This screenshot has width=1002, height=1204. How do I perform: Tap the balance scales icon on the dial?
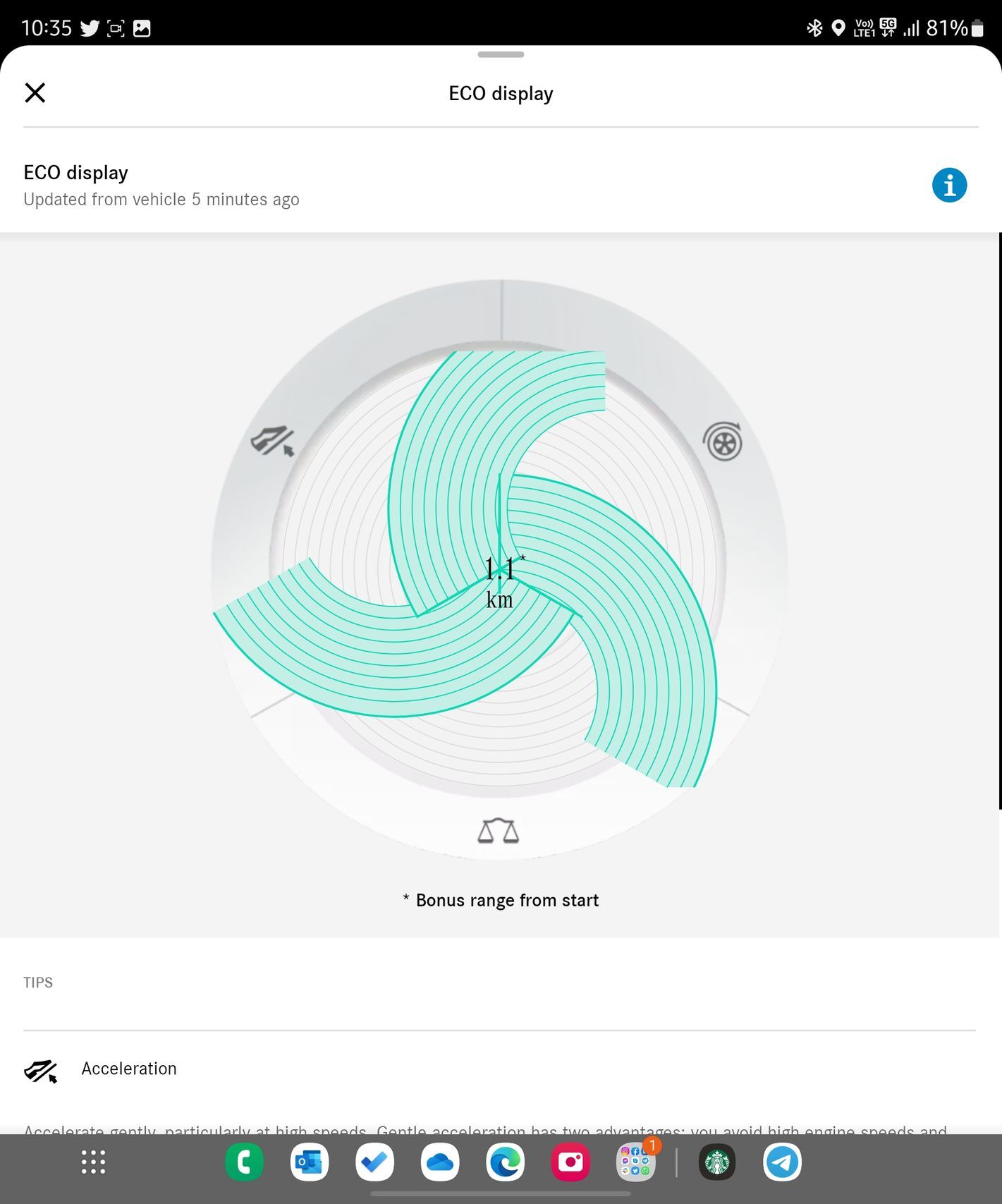[x=498, y=831]
